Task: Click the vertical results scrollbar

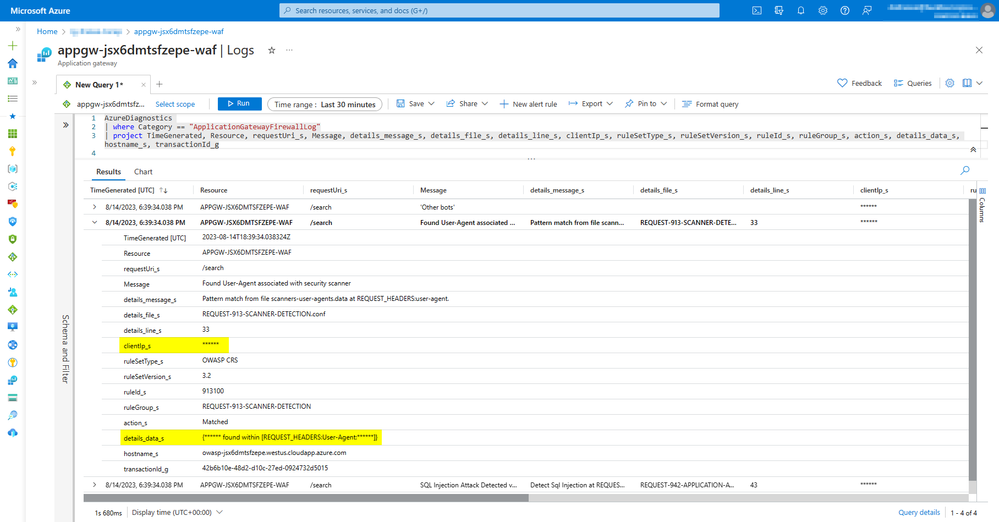Action: pyautogui.click(x=972, y=340)
